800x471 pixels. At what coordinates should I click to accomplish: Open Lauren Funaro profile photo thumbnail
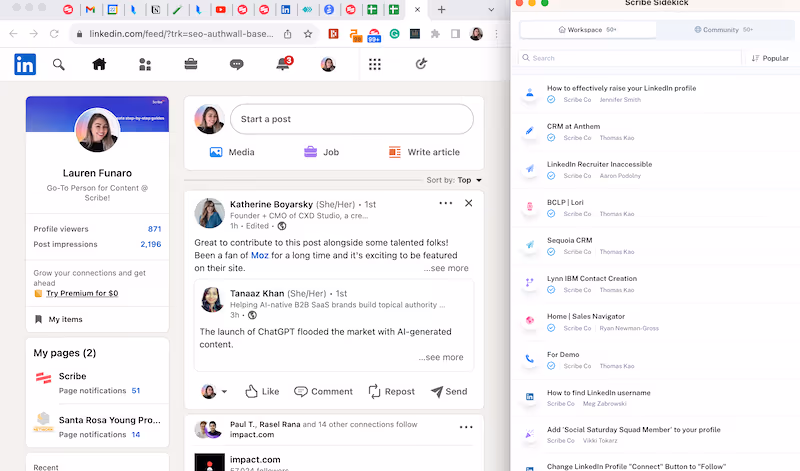[x=97, y=130]
